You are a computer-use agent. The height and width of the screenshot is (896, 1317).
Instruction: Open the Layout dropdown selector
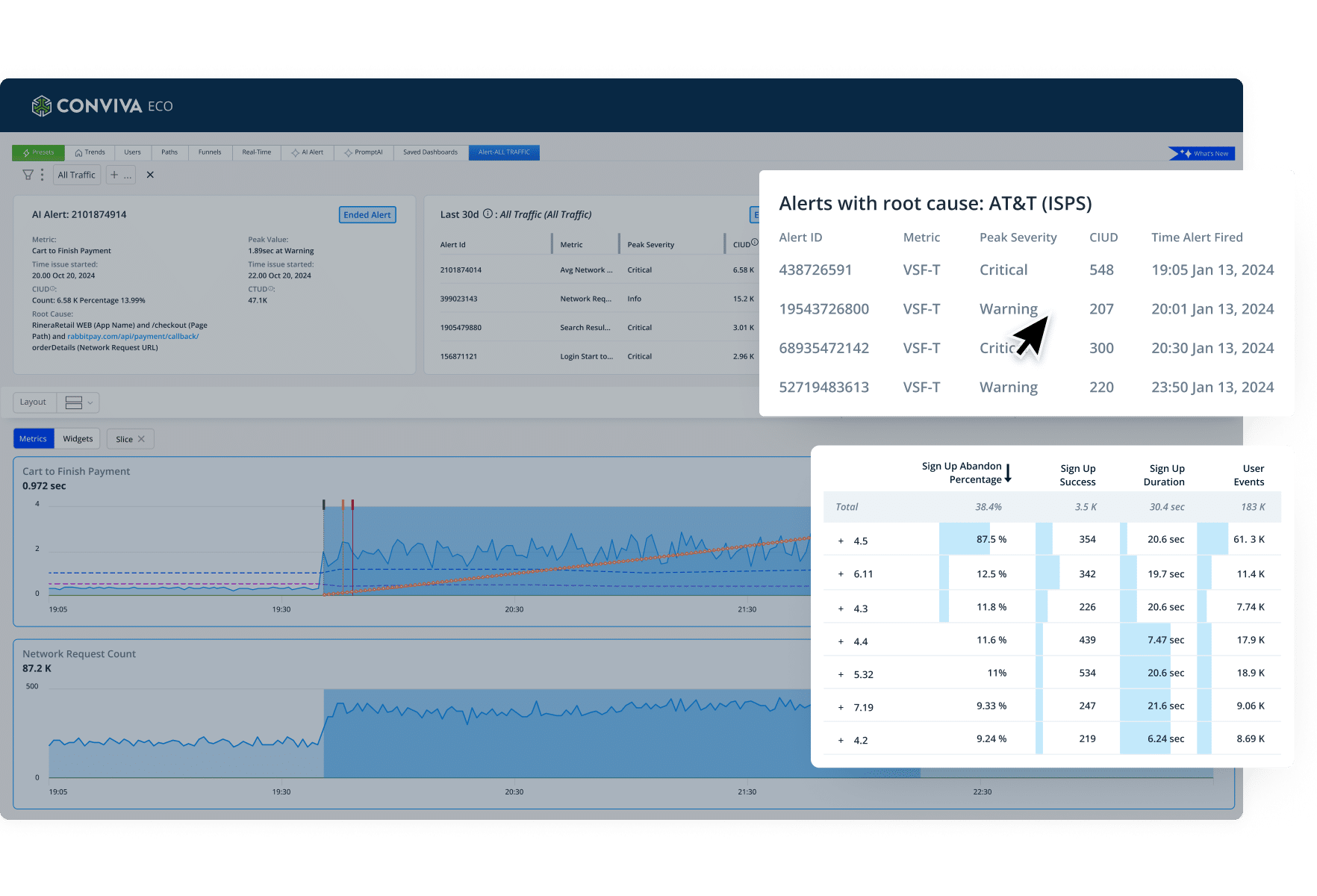(78, 402)
